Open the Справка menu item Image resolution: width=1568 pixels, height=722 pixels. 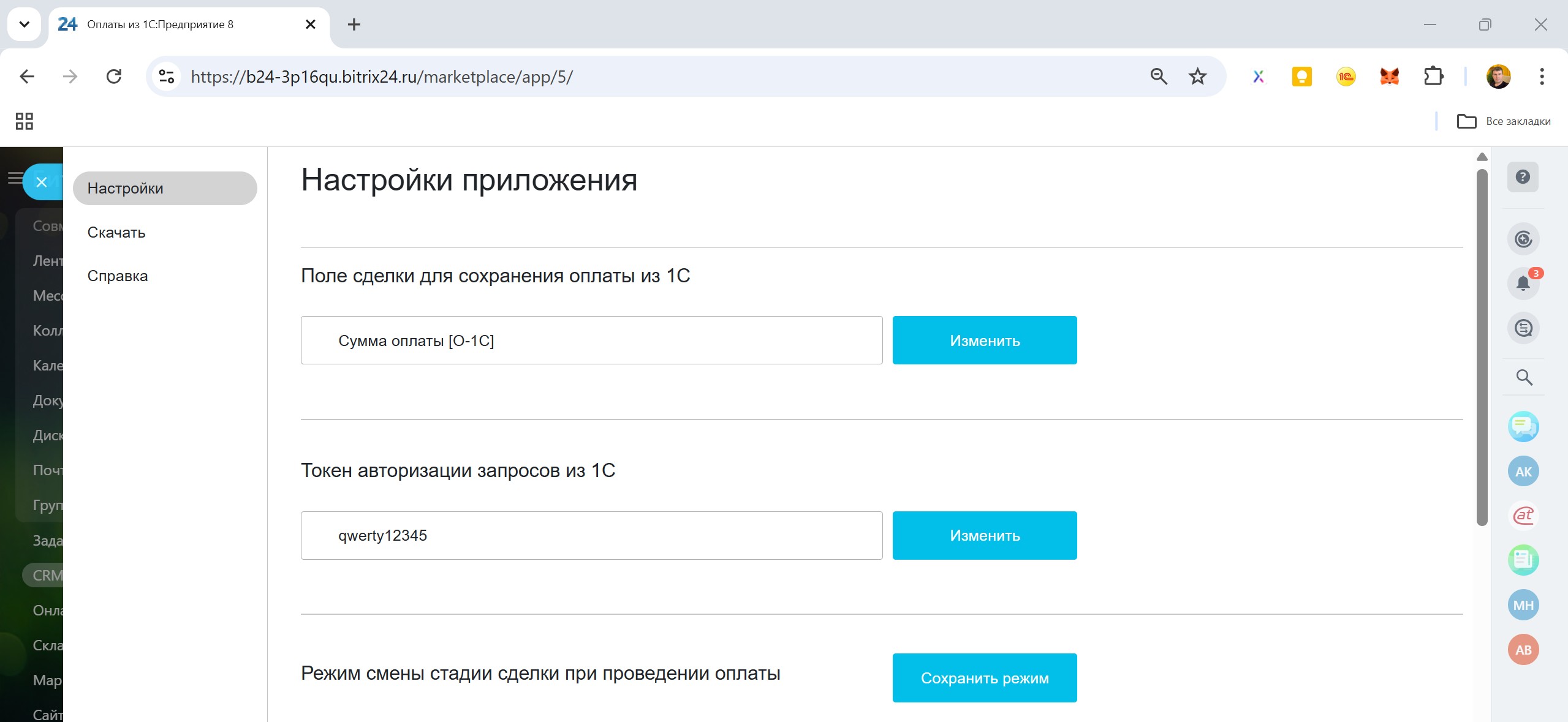[x=118, y=276]
